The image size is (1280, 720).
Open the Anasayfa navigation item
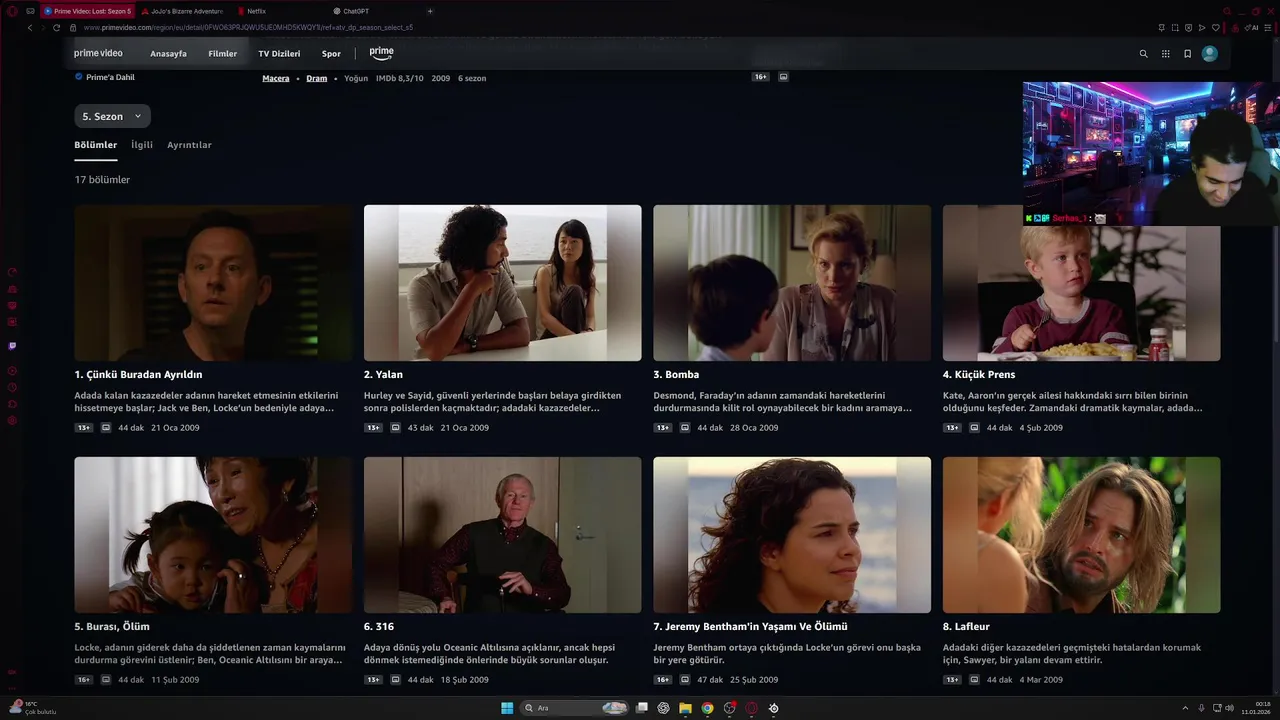168,54
